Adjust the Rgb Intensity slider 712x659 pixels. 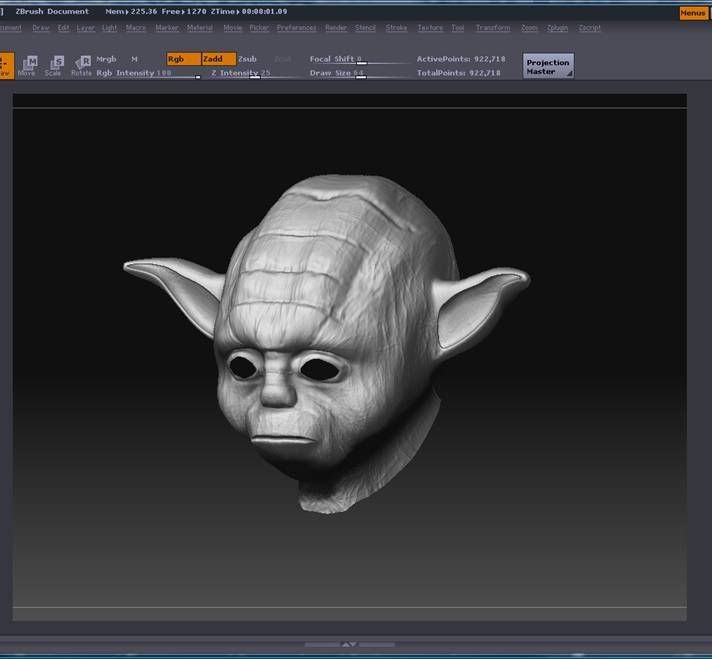(x=148, y=73)
